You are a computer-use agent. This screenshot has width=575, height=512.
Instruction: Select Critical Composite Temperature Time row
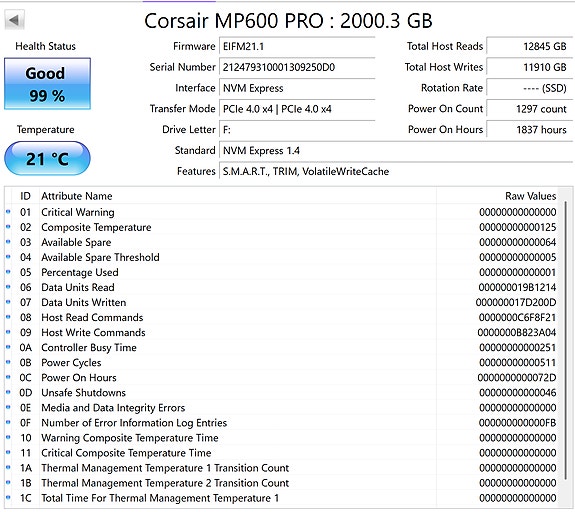281,453
